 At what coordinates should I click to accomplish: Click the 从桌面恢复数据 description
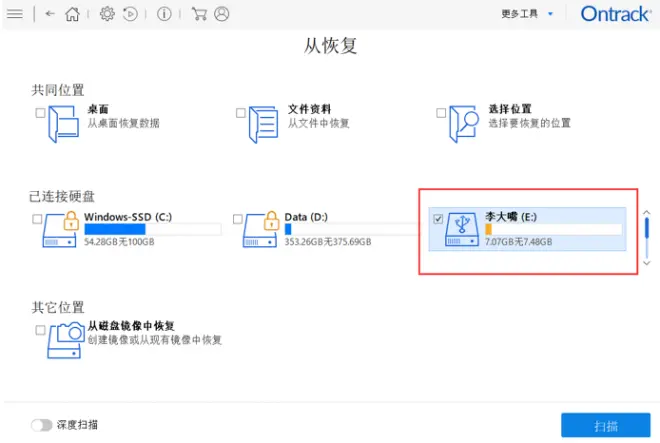123,123
